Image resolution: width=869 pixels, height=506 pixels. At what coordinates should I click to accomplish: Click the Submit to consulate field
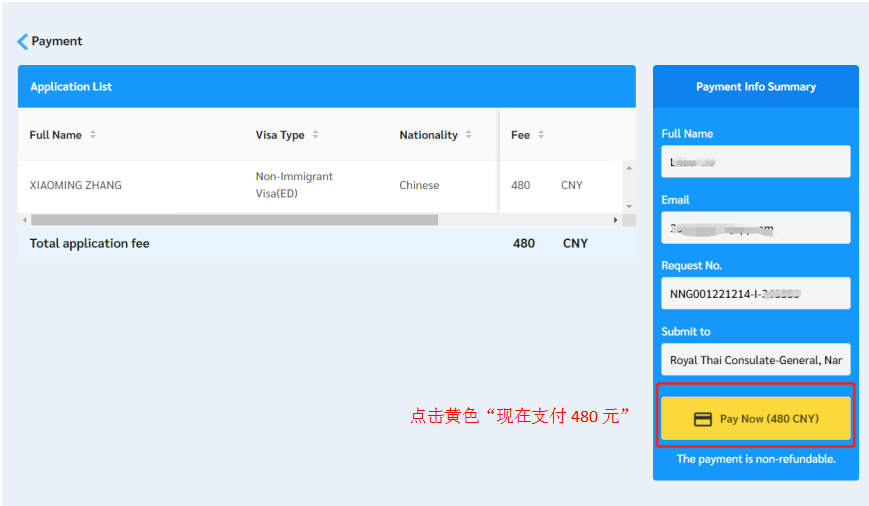click(x=755, y=359)
